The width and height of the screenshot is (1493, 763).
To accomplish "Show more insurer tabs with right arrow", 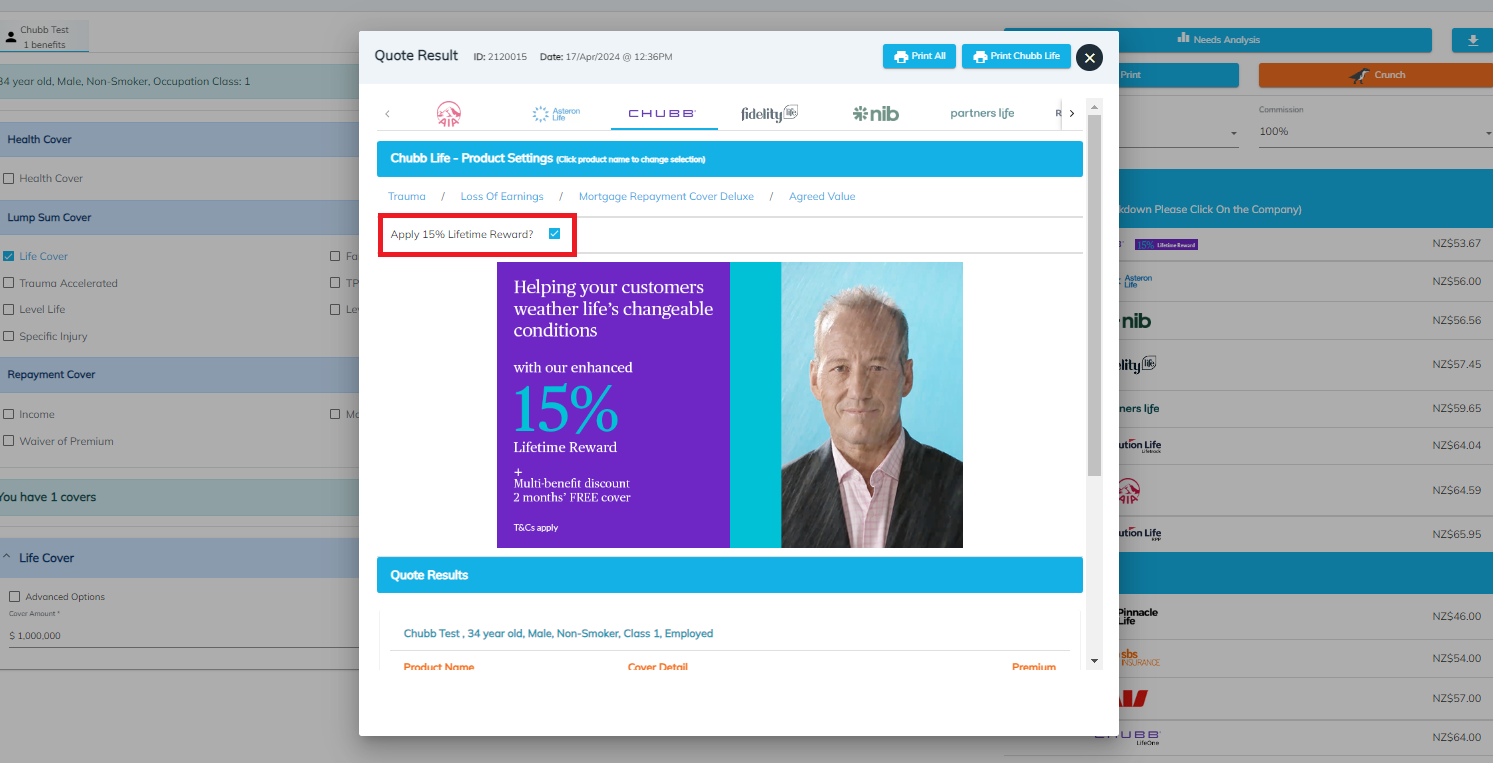I will point(1072,114).
